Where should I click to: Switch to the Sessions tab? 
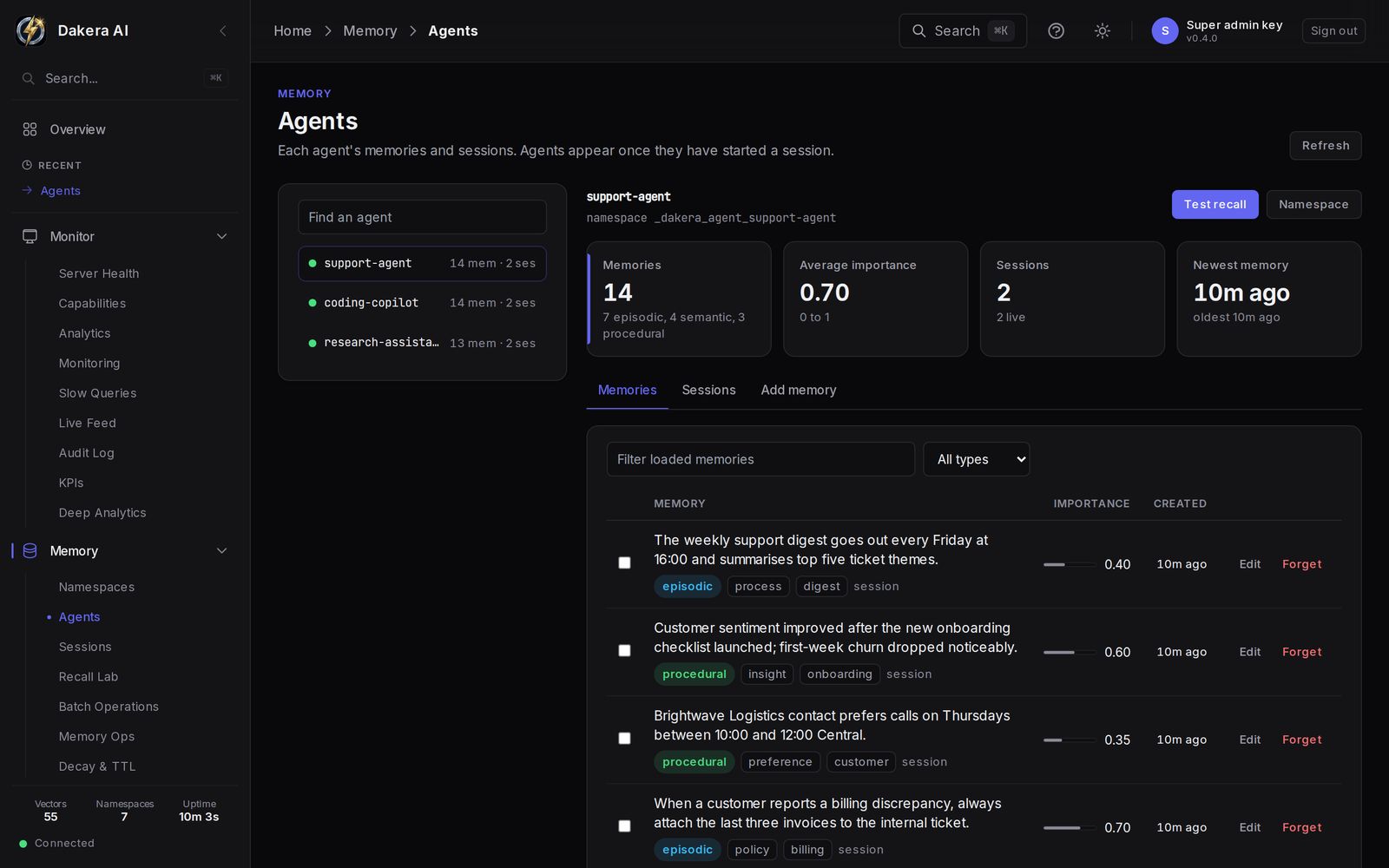pos(708,390)
